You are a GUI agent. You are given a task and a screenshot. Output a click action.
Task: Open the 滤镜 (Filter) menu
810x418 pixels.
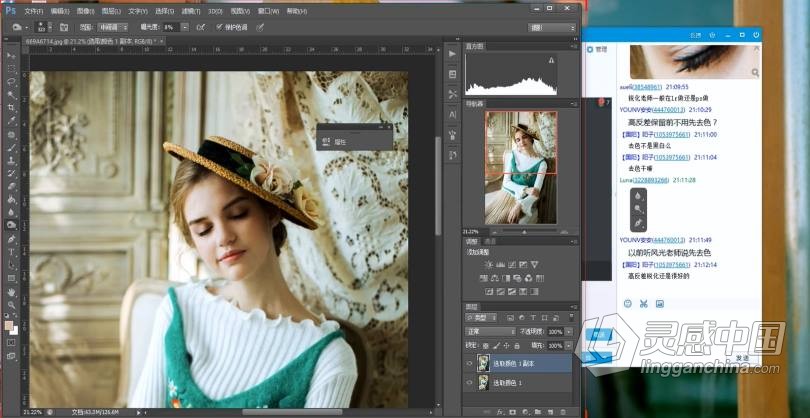(191, 11)
